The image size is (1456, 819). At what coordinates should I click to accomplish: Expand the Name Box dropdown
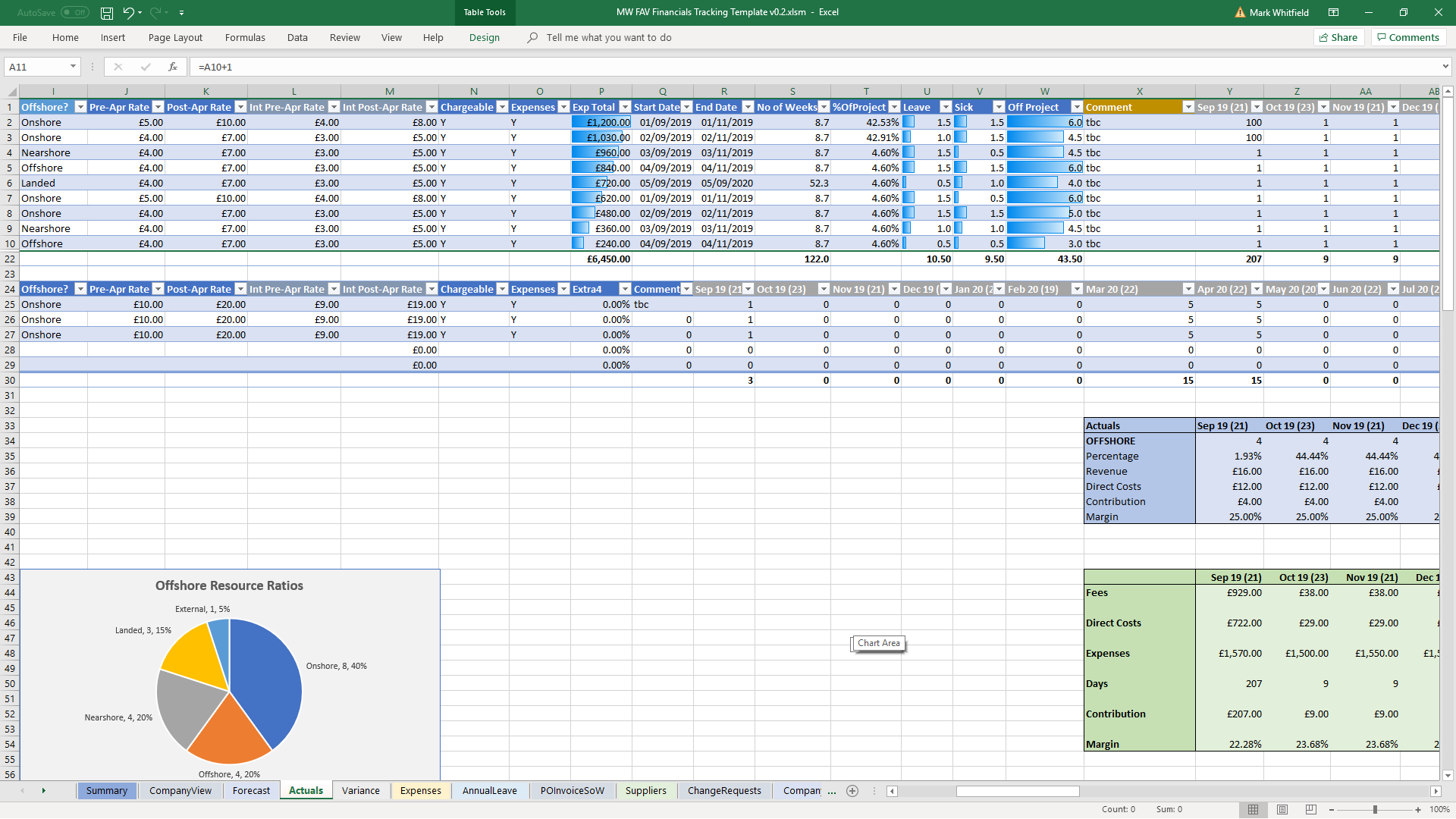pyautogui.click(x=73, y=67)
